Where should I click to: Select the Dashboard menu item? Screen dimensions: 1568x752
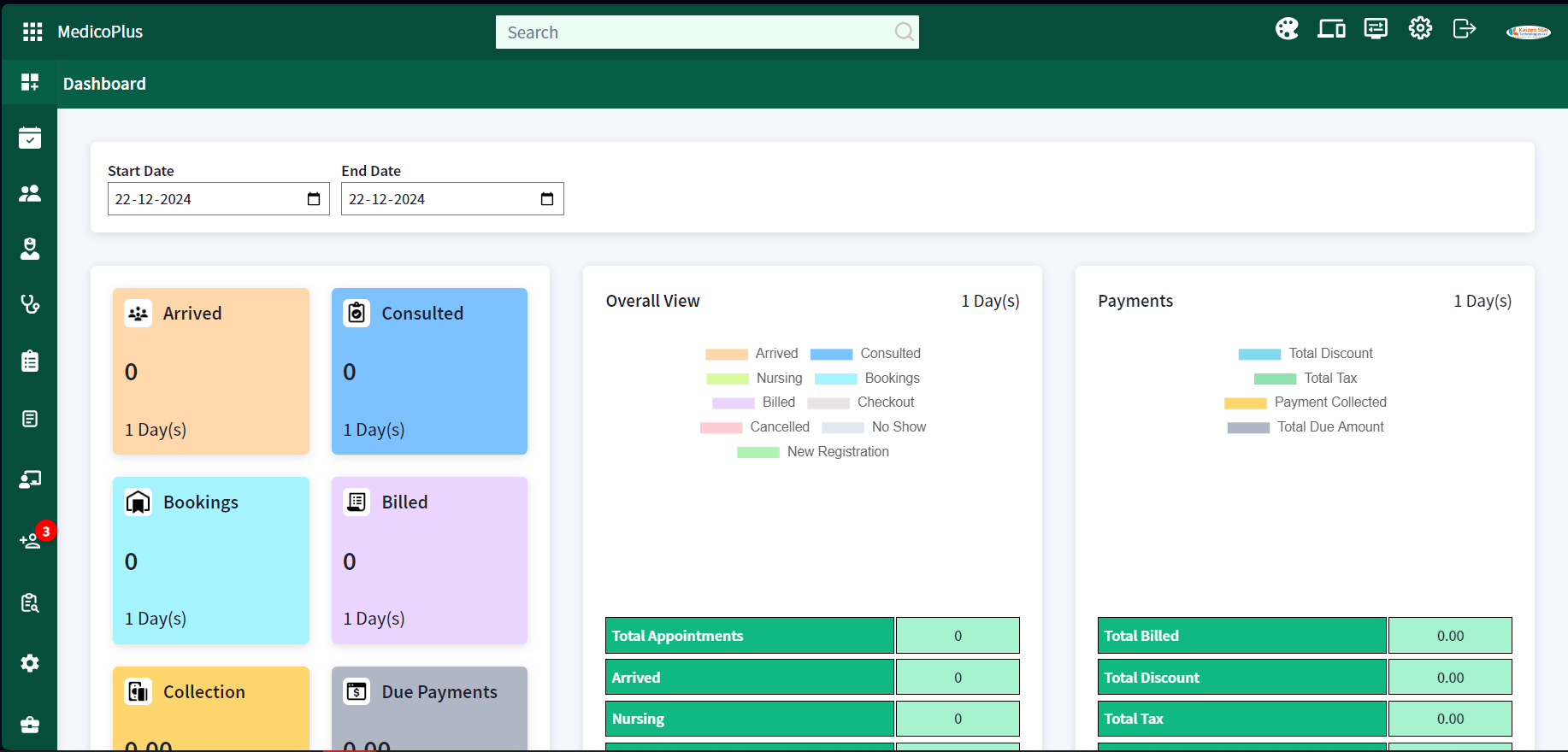(x=104, y=84)
